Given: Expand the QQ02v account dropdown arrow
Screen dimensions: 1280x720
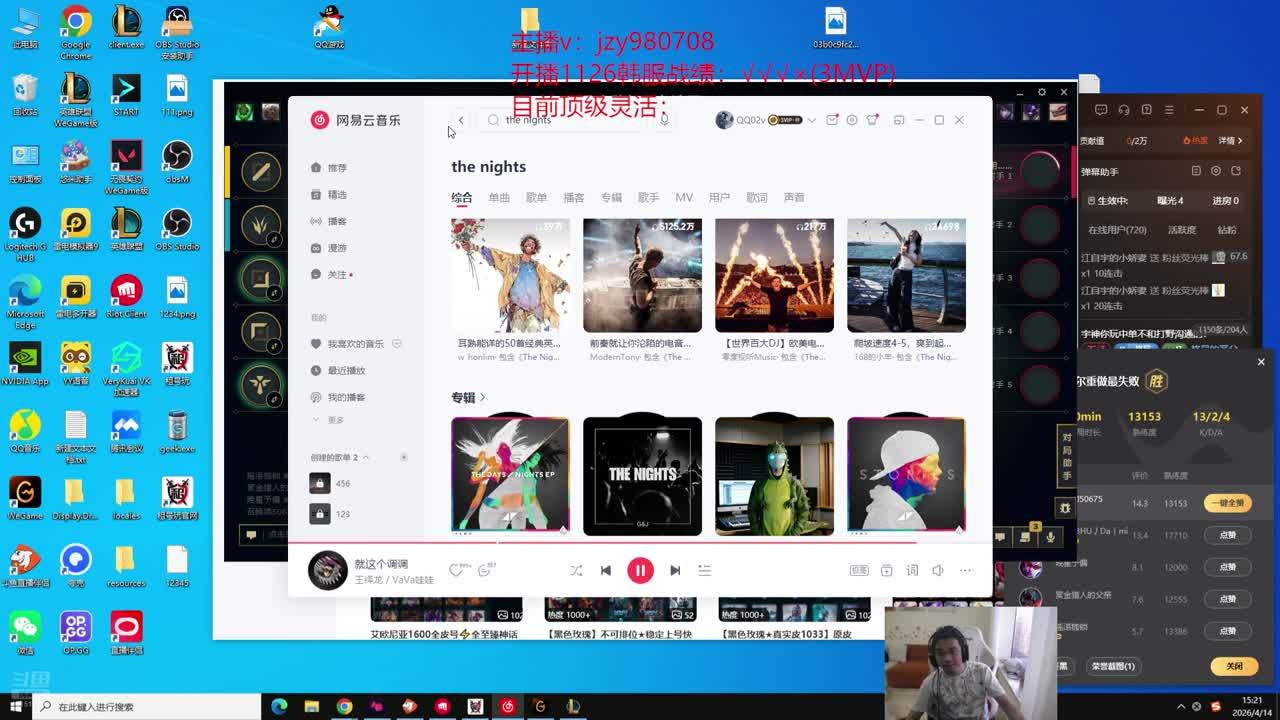Looking at the screenshot, I should tap(811, 120).
